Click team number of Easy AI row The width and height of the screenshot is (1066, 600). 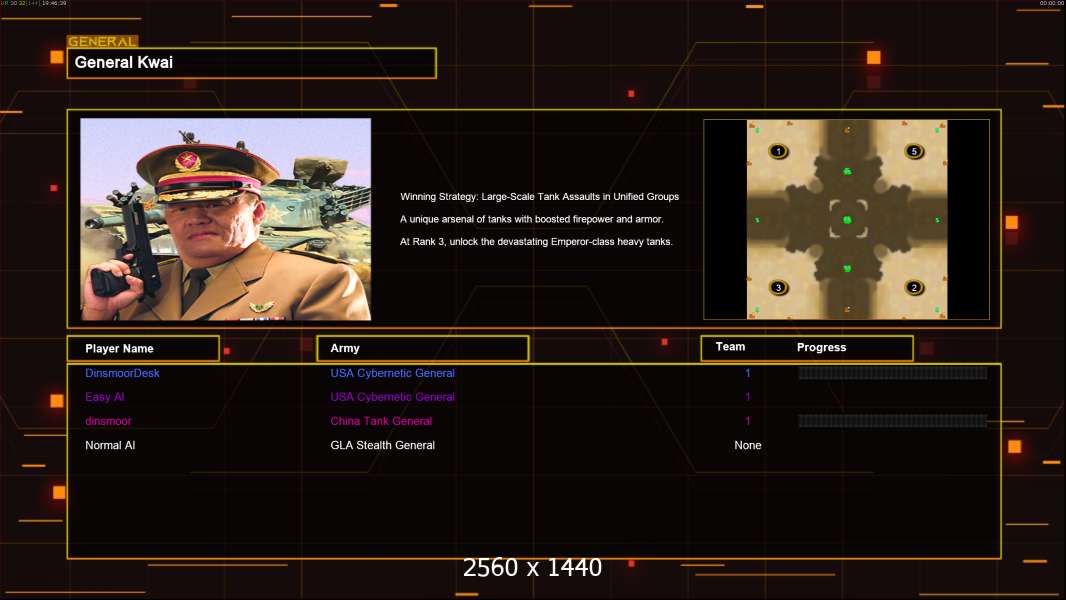coord(748,397)
